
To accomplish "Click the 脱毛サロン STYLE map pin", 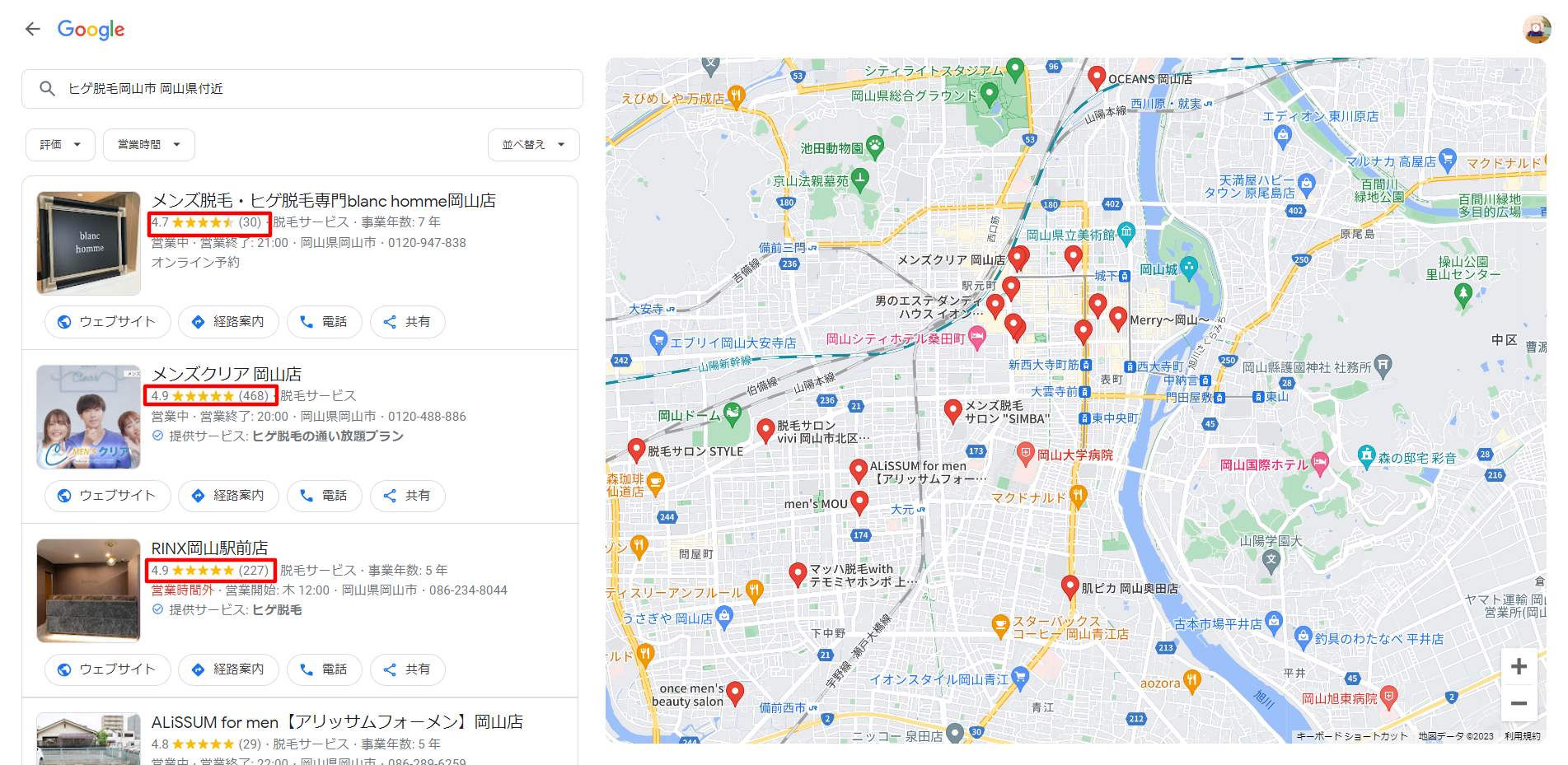I will point(636,450).
